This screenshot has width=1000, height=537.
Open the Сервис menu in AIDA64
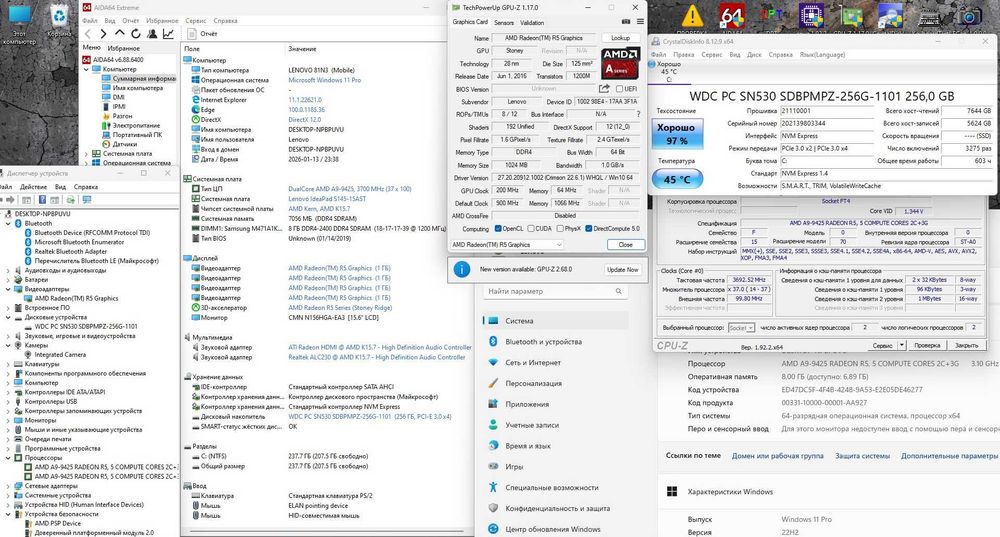(x=196, y=20)
